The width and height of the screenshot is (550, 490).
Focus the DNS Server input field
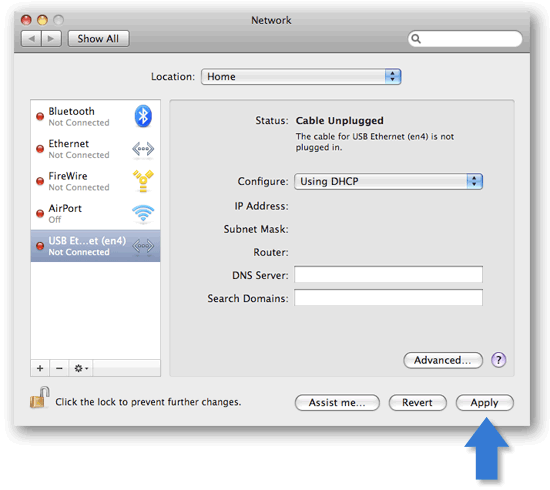click(388, 274)
